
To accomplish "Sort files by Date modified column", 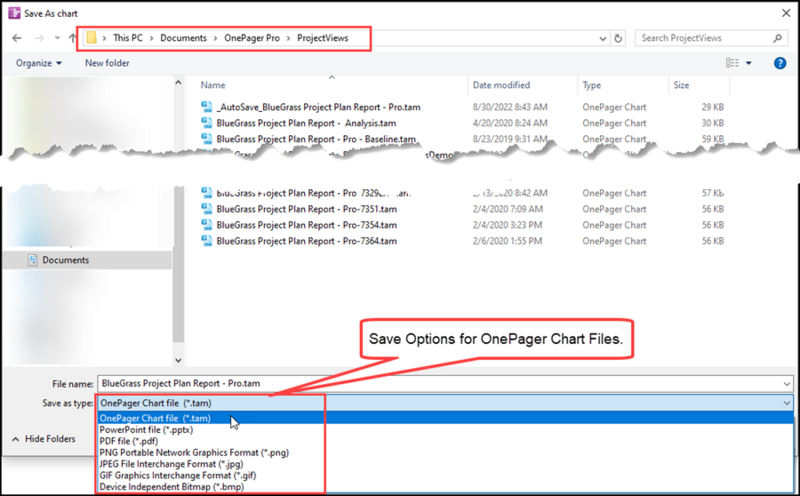I will [x=501, y=85].
